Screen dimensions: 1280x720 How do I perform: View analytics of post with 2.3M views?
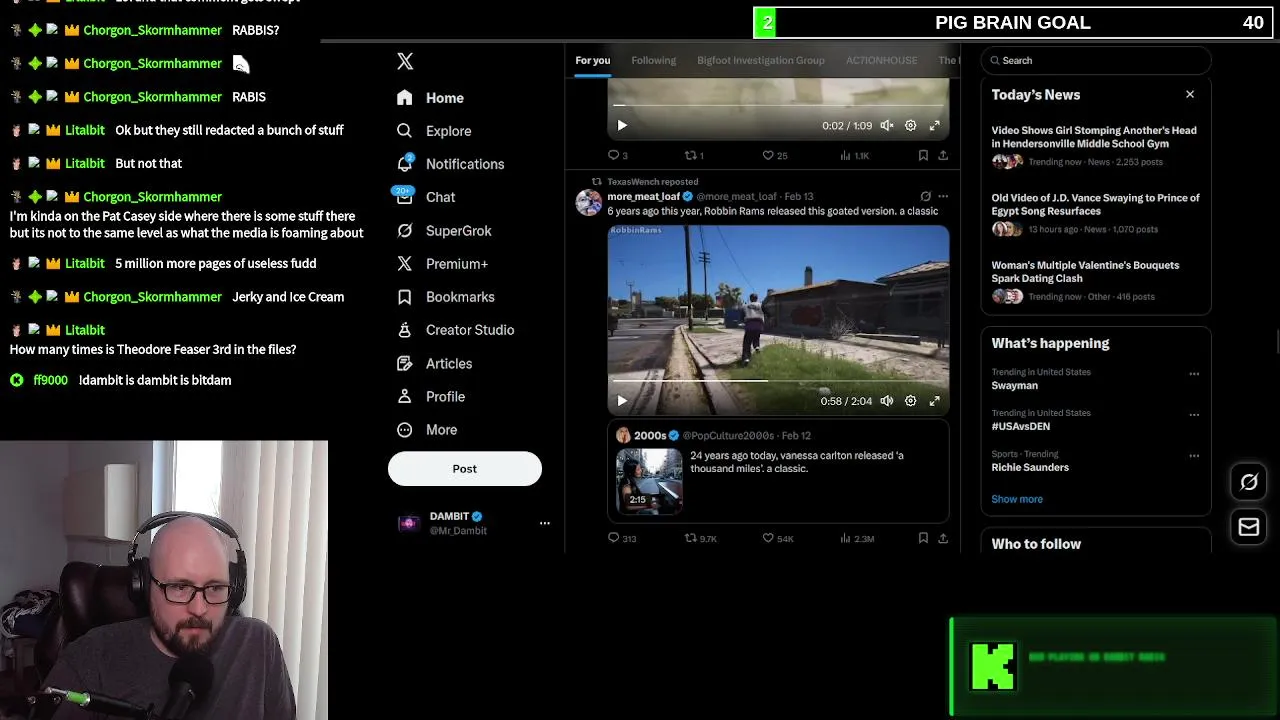[857, 539]
